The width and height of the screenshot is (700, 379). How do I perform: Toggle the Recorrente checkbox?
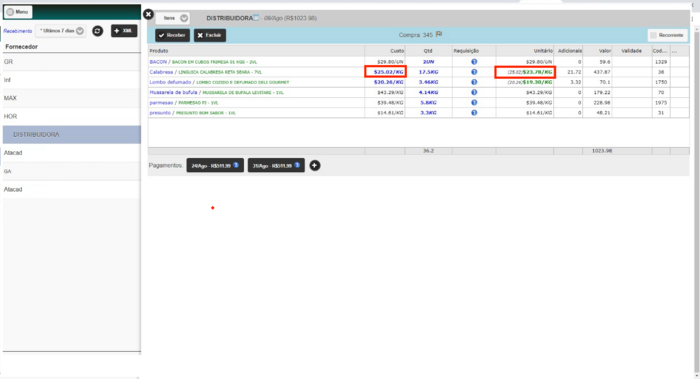pos(653,35)
